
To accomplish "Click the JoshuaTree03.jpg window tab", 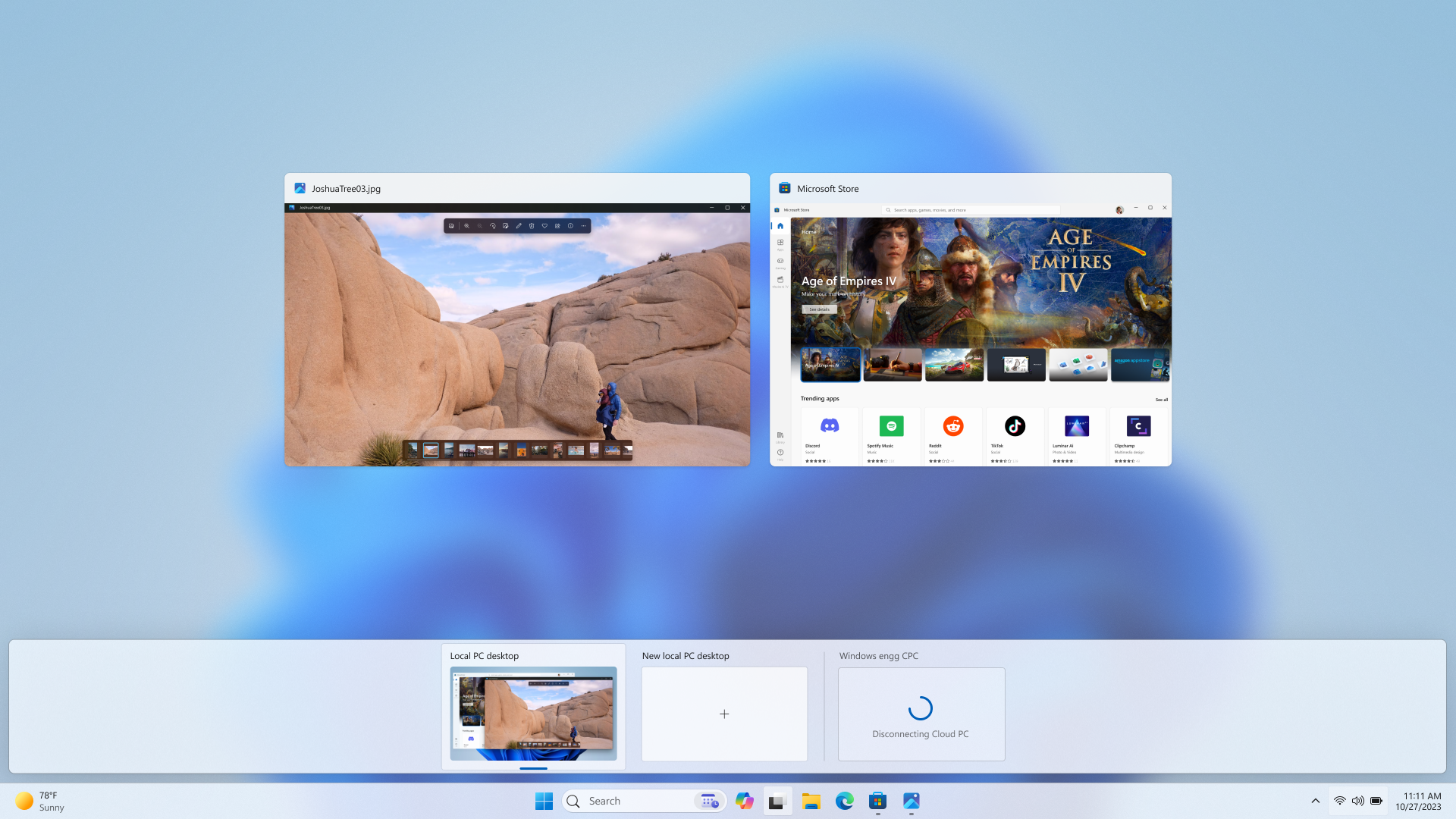I will tap(517, 188).
